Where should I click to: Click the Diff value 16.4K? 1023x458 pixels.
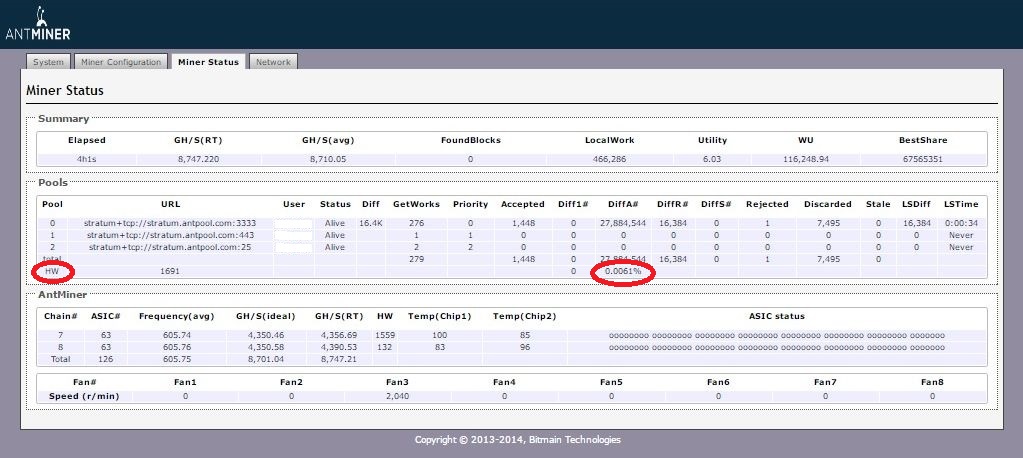tap(370, 223)
